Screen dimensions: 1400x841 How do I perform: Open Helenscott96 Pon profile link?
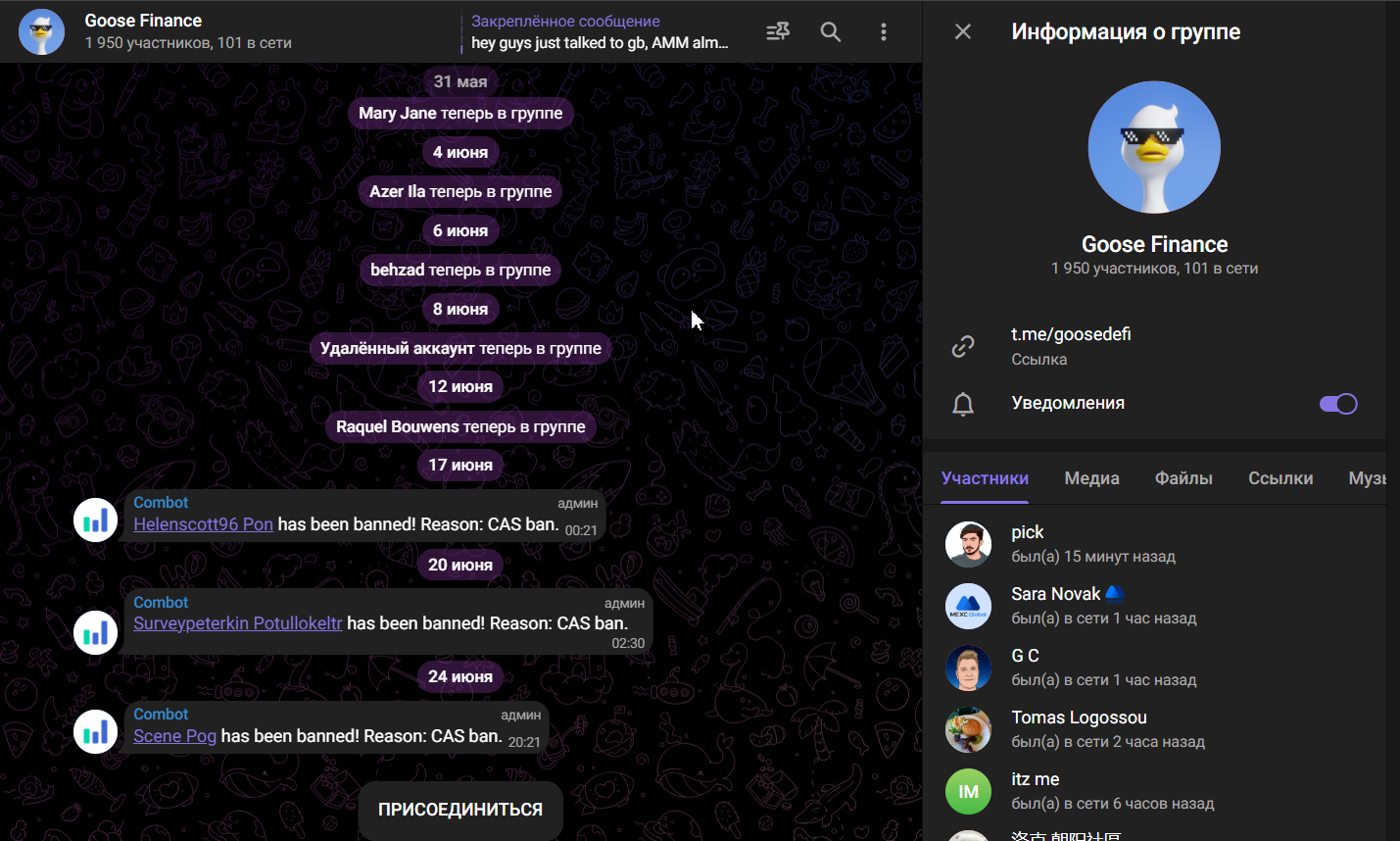pos(203,524)
